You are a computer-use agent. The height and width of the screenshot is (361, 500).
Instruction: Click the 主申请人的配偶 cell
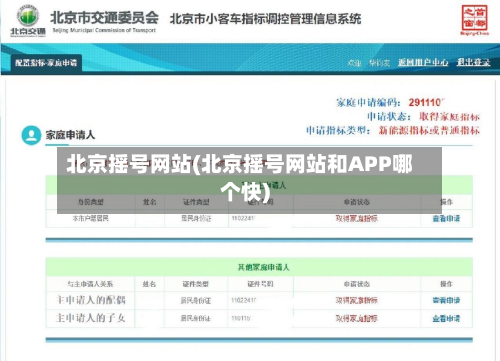[90, 300]
